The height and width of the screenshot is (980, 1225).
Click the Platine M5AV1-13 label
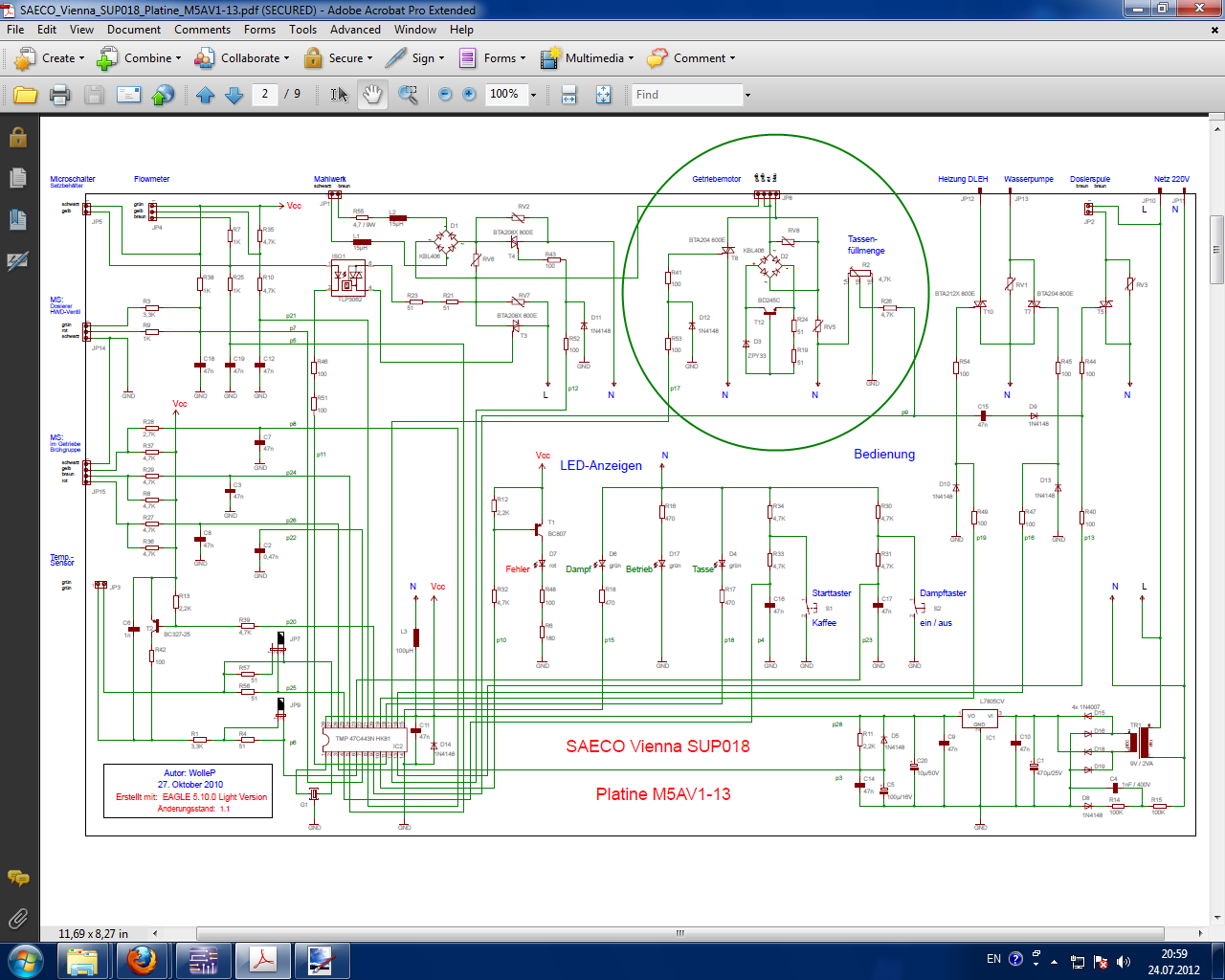point(663,794)
